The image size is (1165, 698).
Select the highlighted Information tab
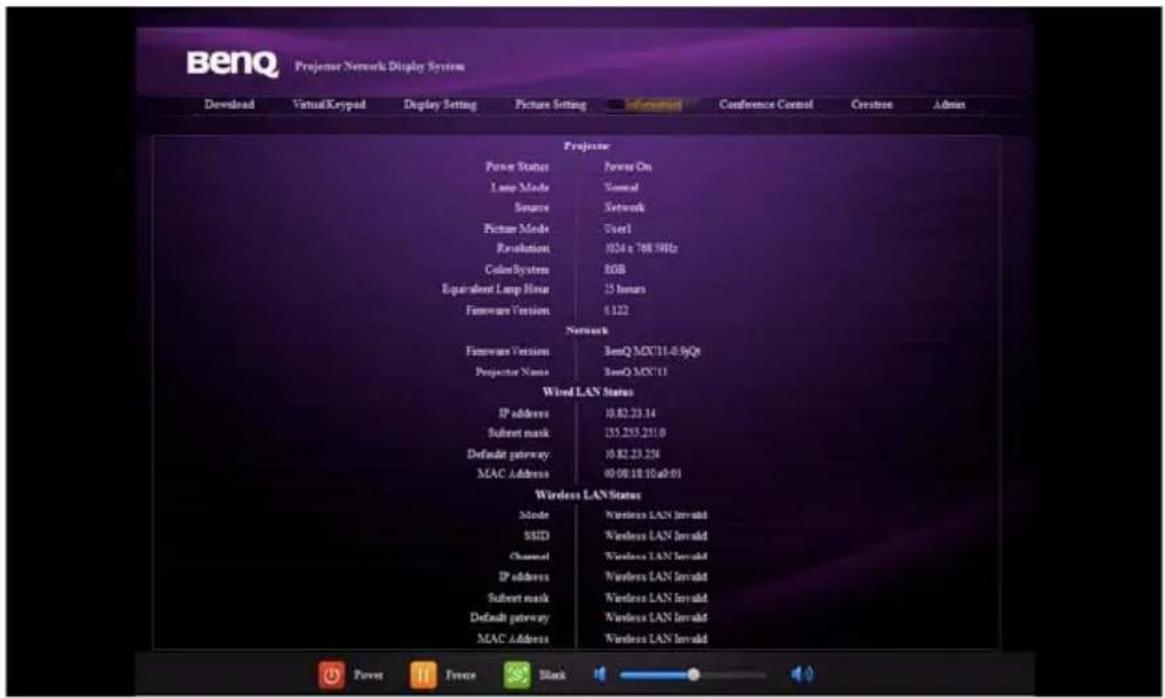(x=653, y=104)
